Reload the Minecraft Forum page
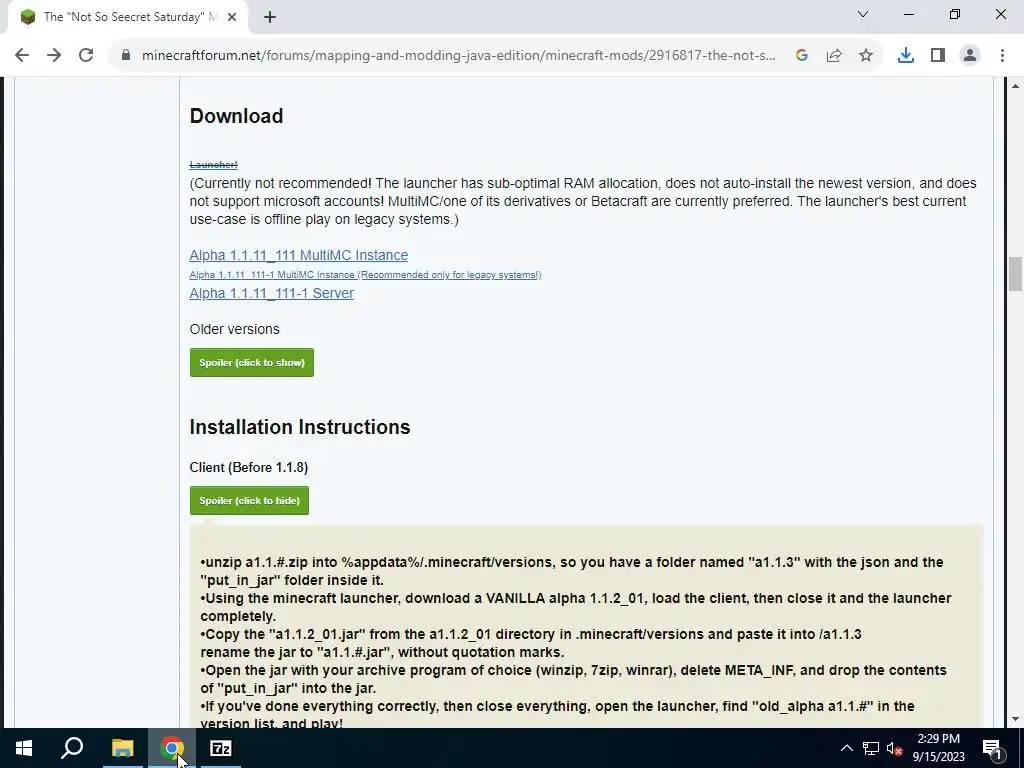 (x=86, y=56)
